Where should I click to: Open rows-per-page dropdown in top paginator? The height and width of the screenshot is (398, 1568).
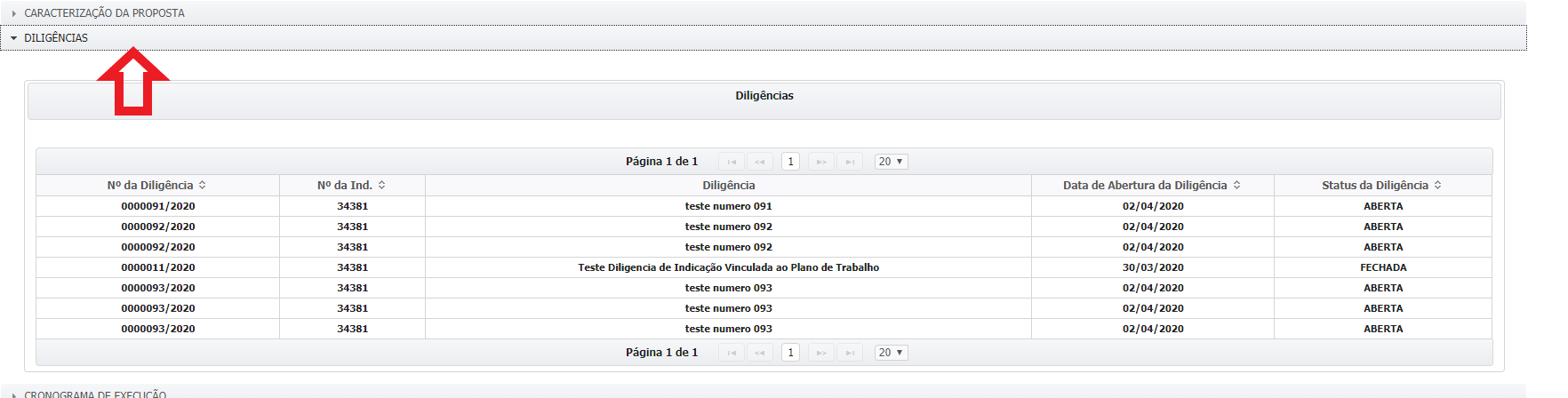pos(891,162)
